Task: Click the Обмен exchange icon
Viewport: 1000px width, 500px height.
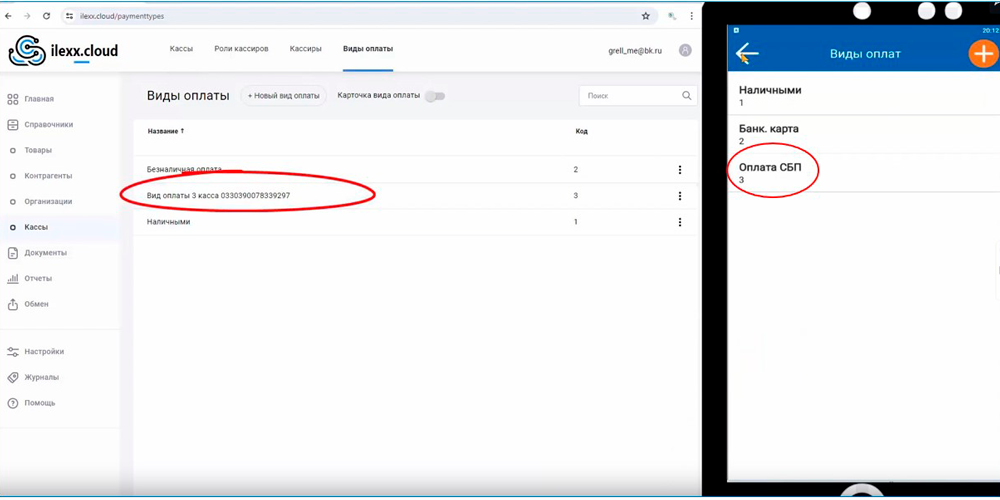Action: [13, 304]
